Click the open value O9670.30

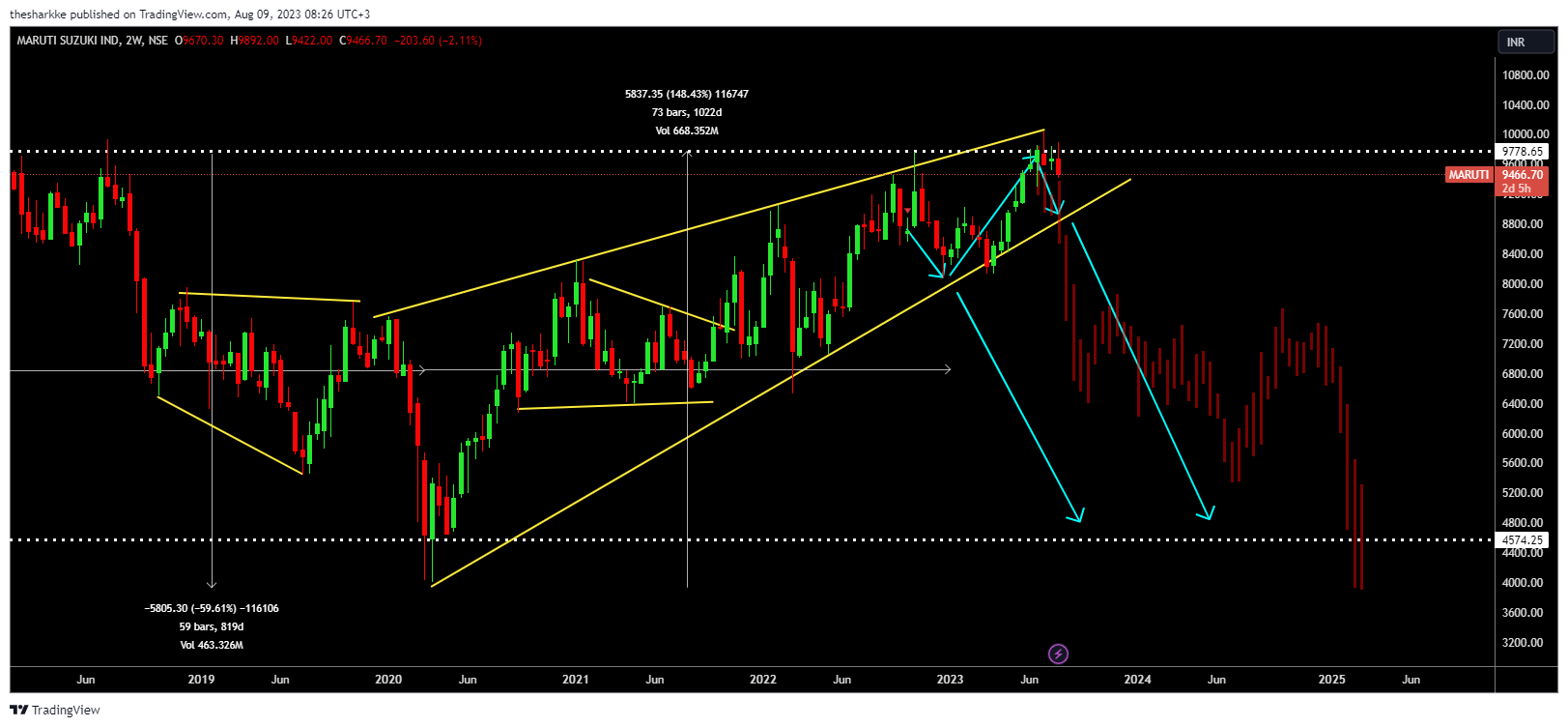pos(199,41)
